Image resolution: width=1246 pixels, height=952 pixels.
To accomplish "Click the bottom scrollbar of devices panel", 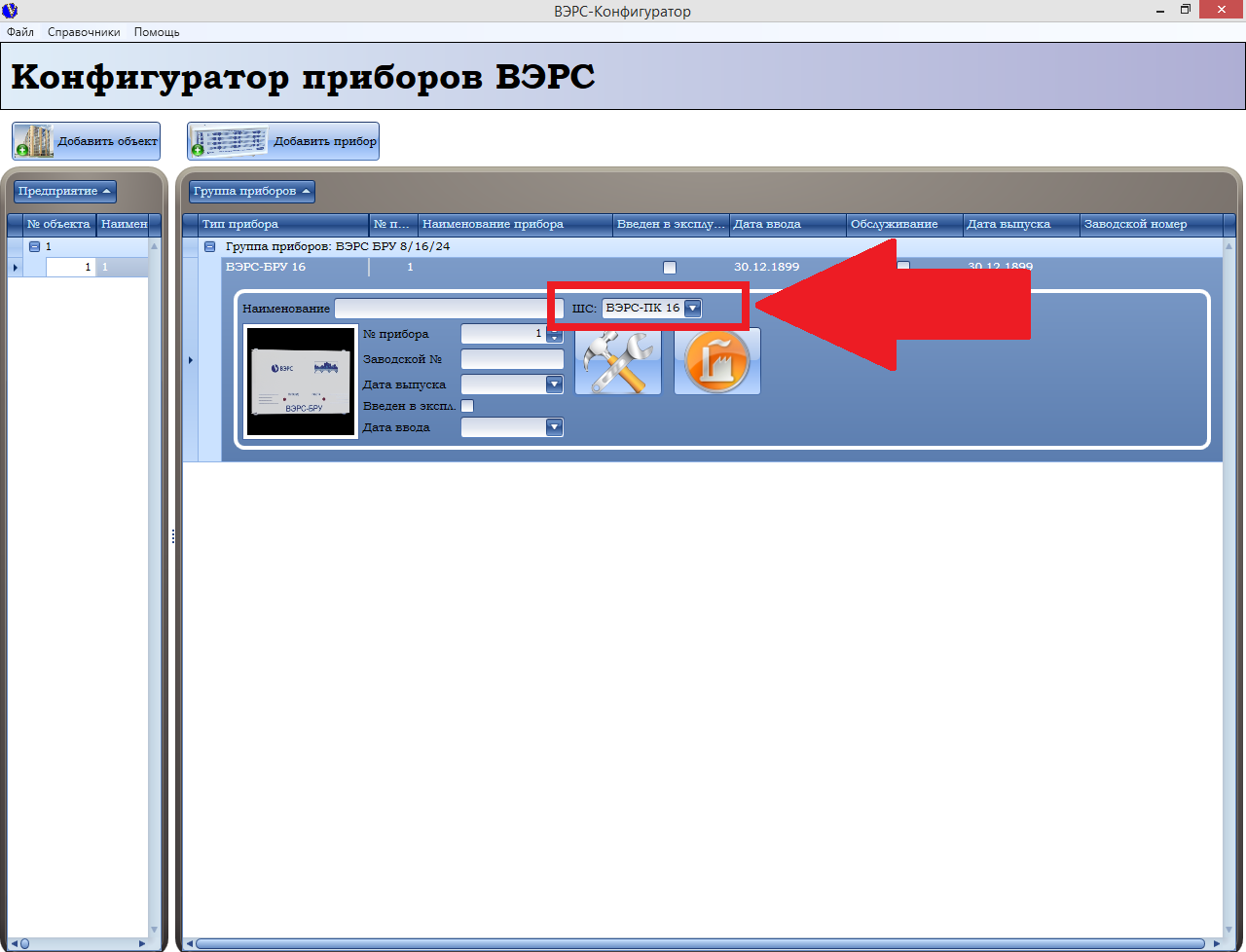I will (702, 943).
